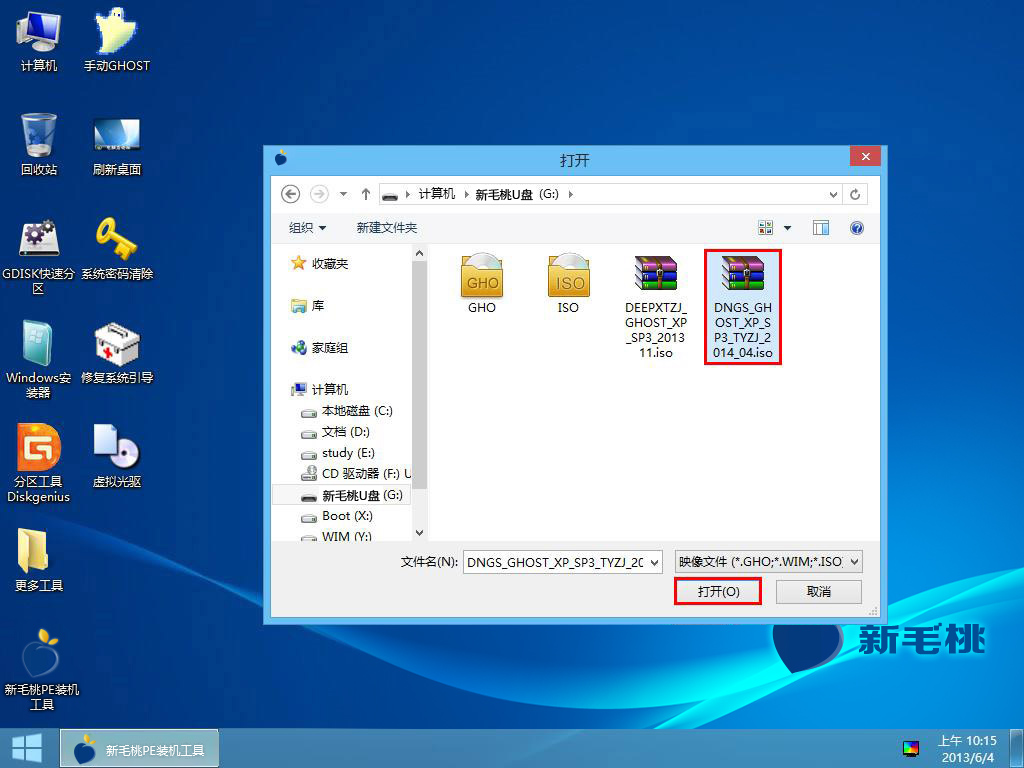This screenshot has height=768, width=1024.
Task: Click 新建文件夹 in toolbar
Action: tap(387, 227)
